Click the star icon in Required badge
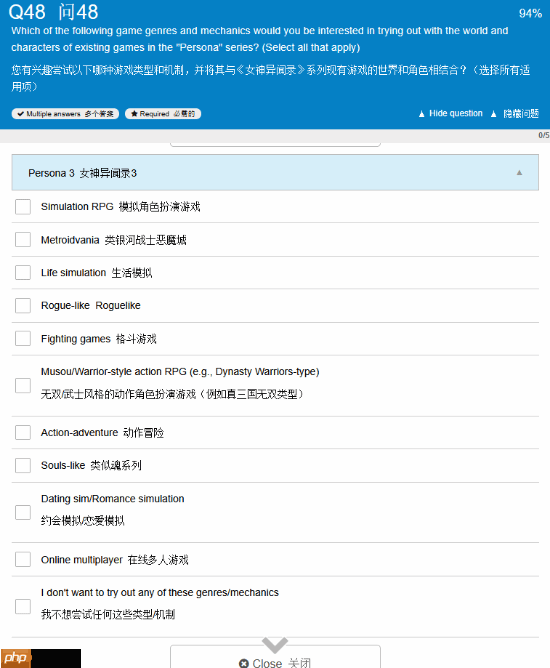Image resolution: width=550 pixels, height=668 pixels. [134, 114]
